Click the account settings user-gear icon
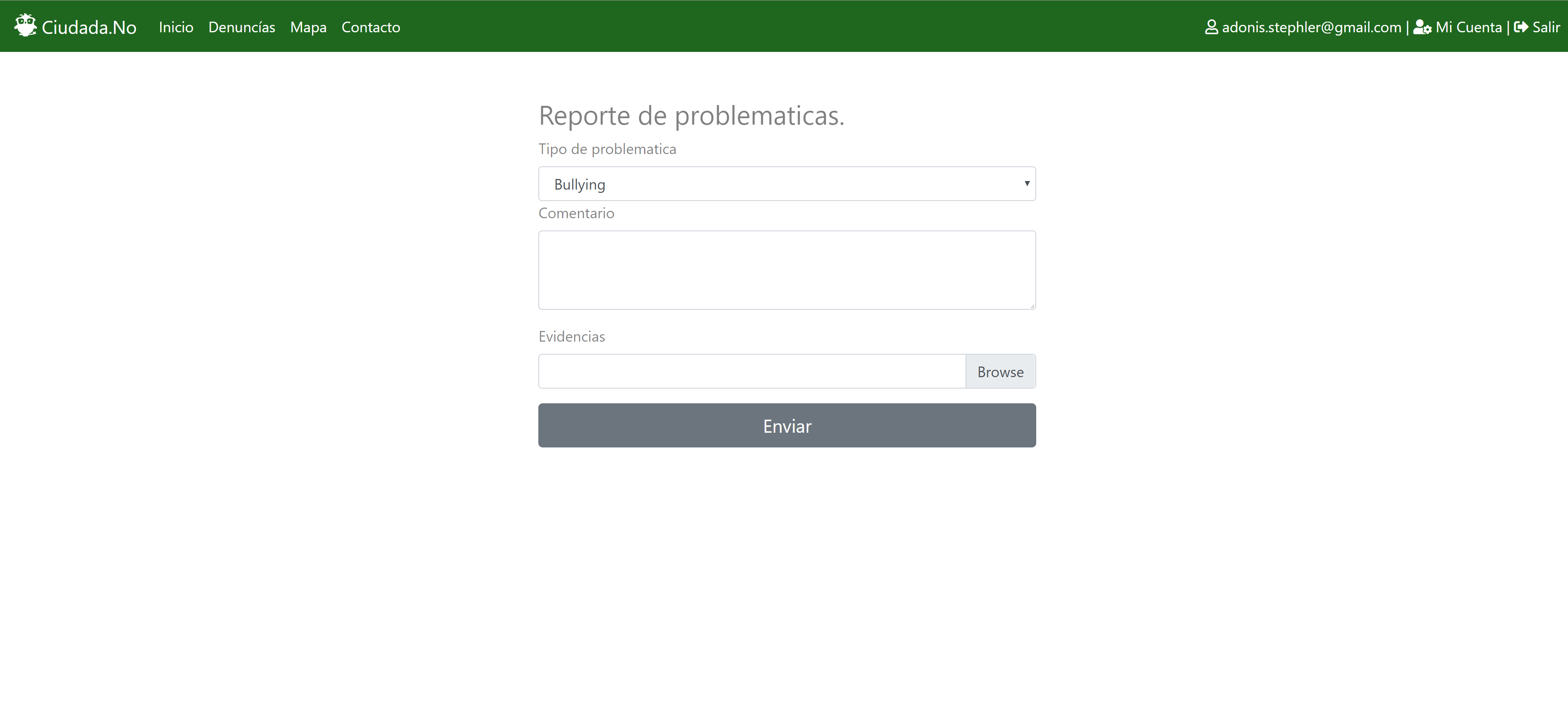 1422,27
